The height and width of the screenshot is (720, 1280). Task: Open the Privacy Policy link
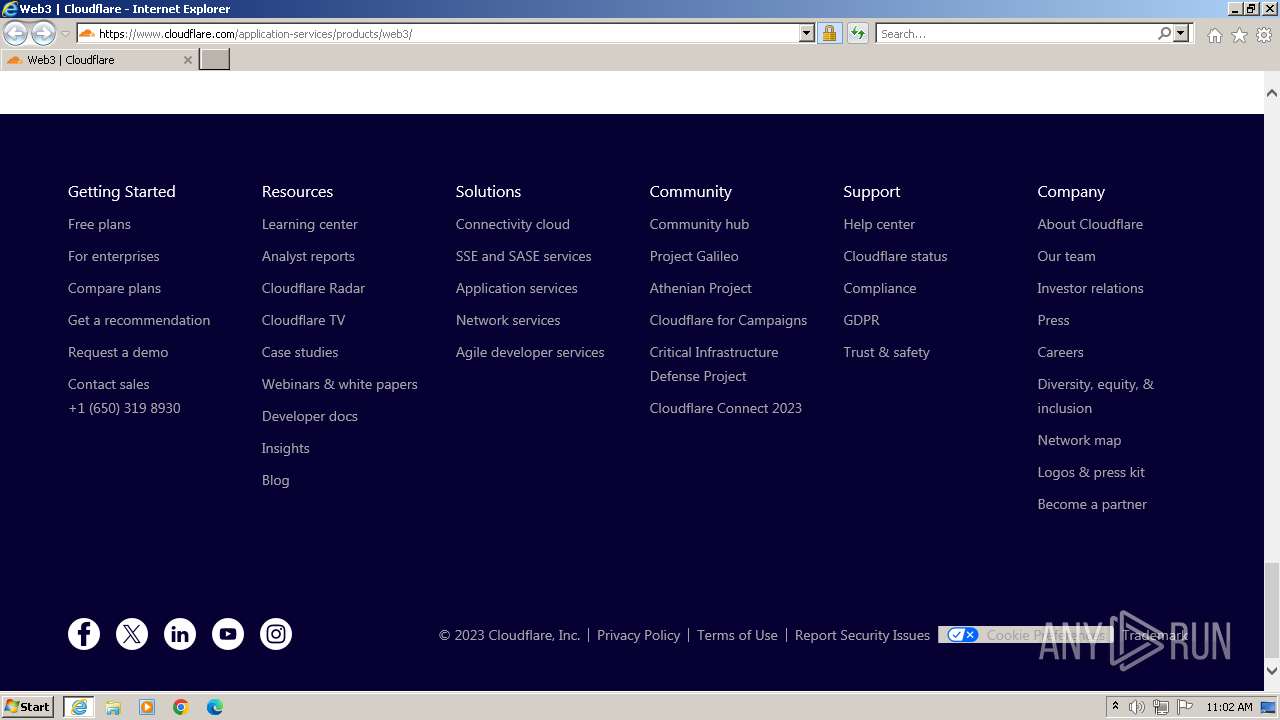point(638,635)
